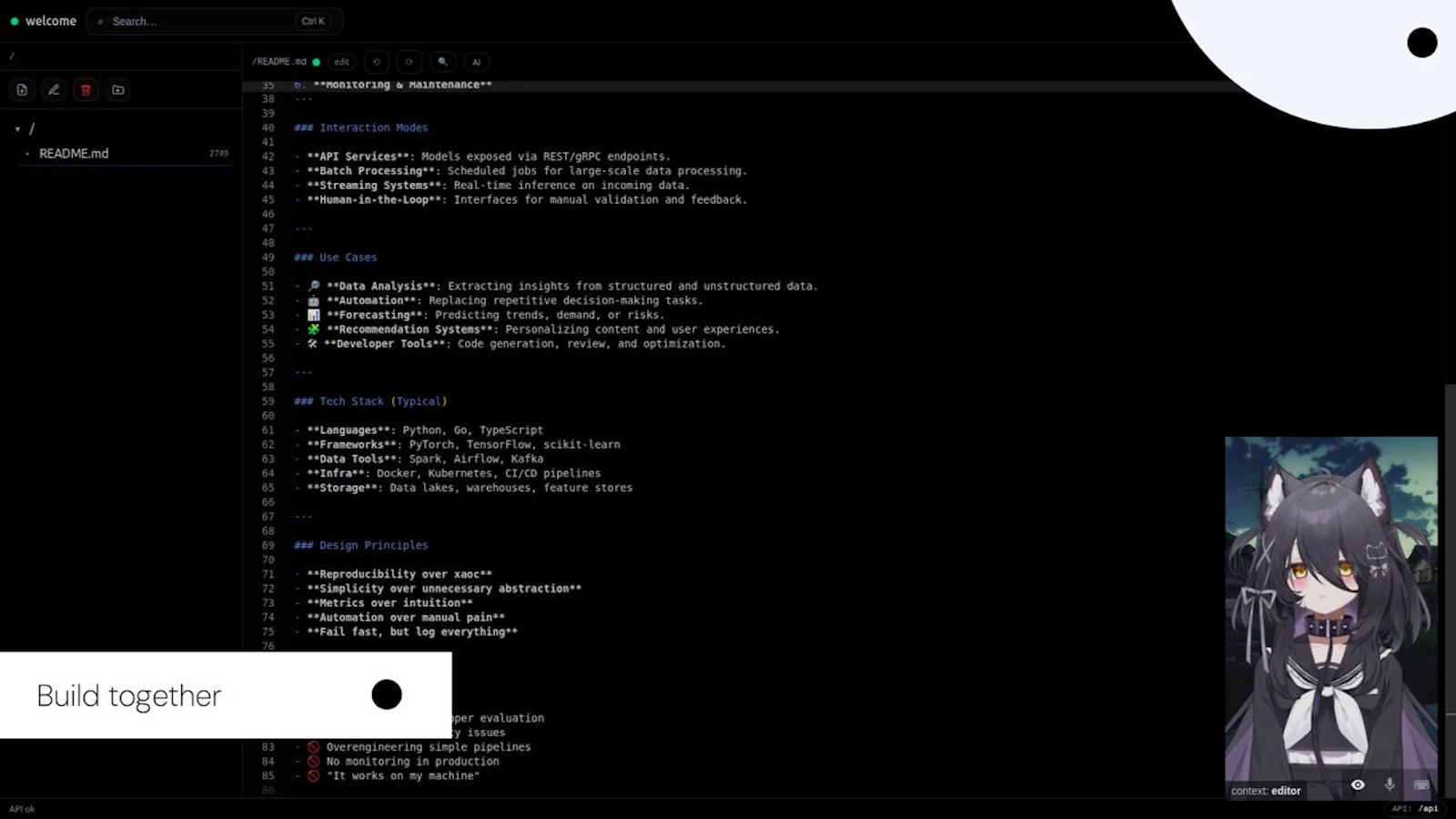Click the '**Batch Processing**' line
Screen dimensions: 1456x819
pos(521,171)
